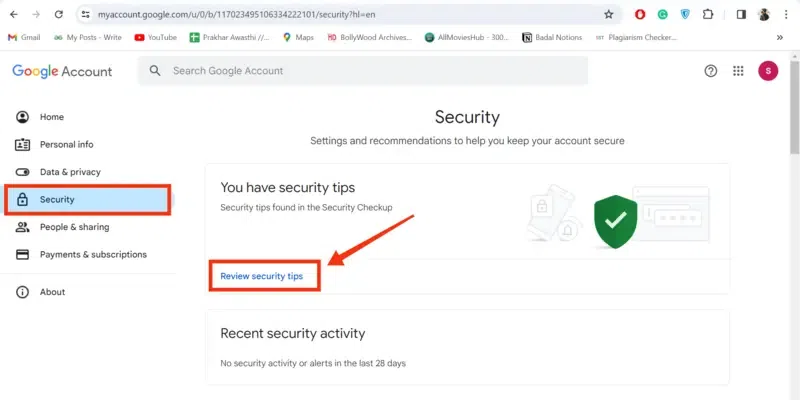Open Google apps grid launcher
Viewport: 800px width, 400px height.
739,71
